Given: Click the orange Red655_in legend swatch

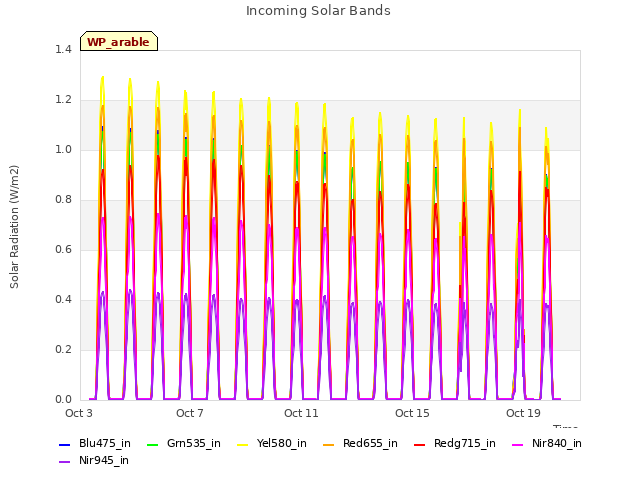Looking at the screenshot, I should 329,445.
